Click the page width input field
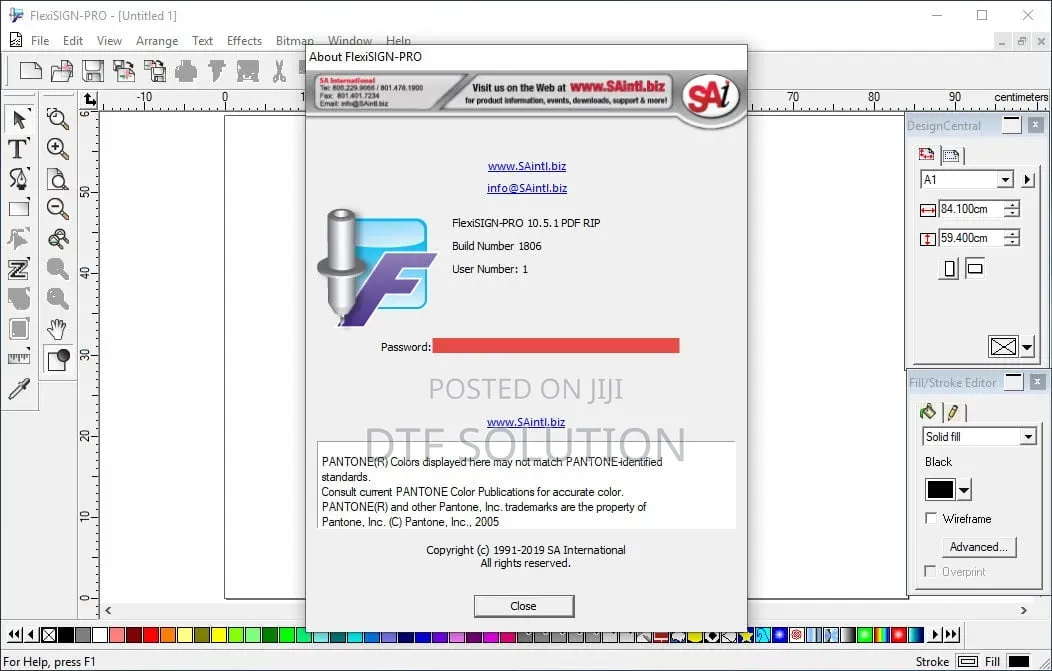This screenshot has width=1052, height=671. (x=971, y=209)
